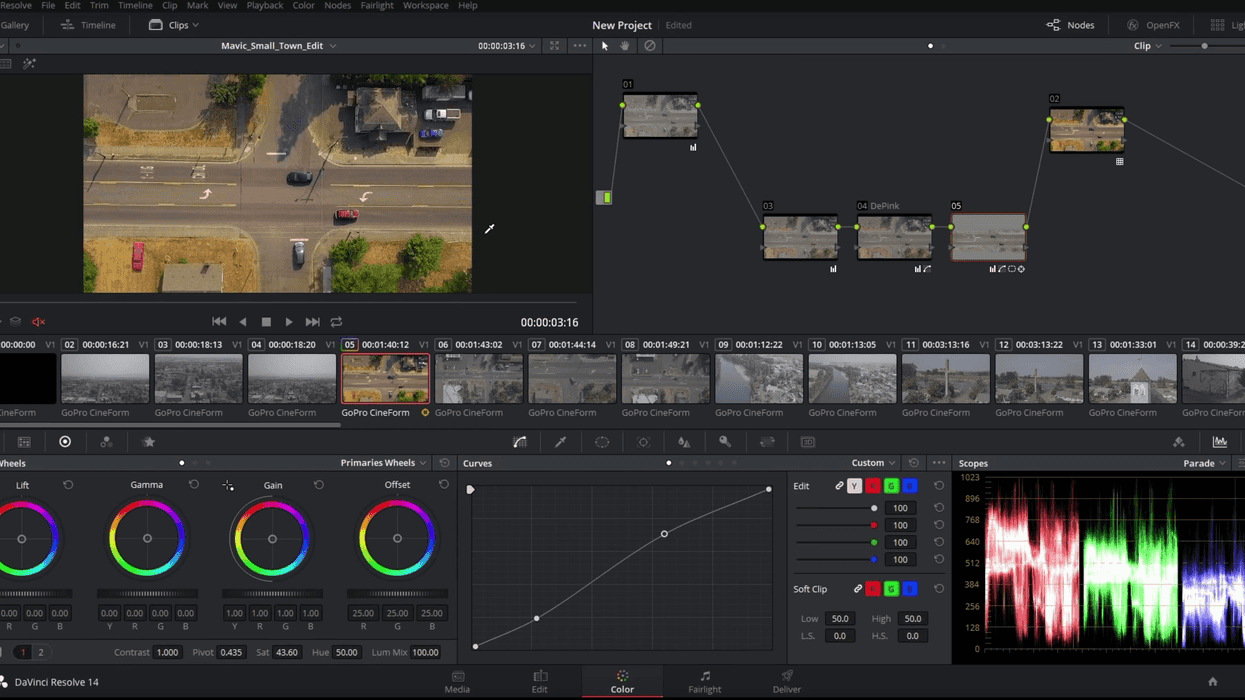Toggle the red Edit curve channel
This screenshot has width=1245, height=700.
coord(873,486)
